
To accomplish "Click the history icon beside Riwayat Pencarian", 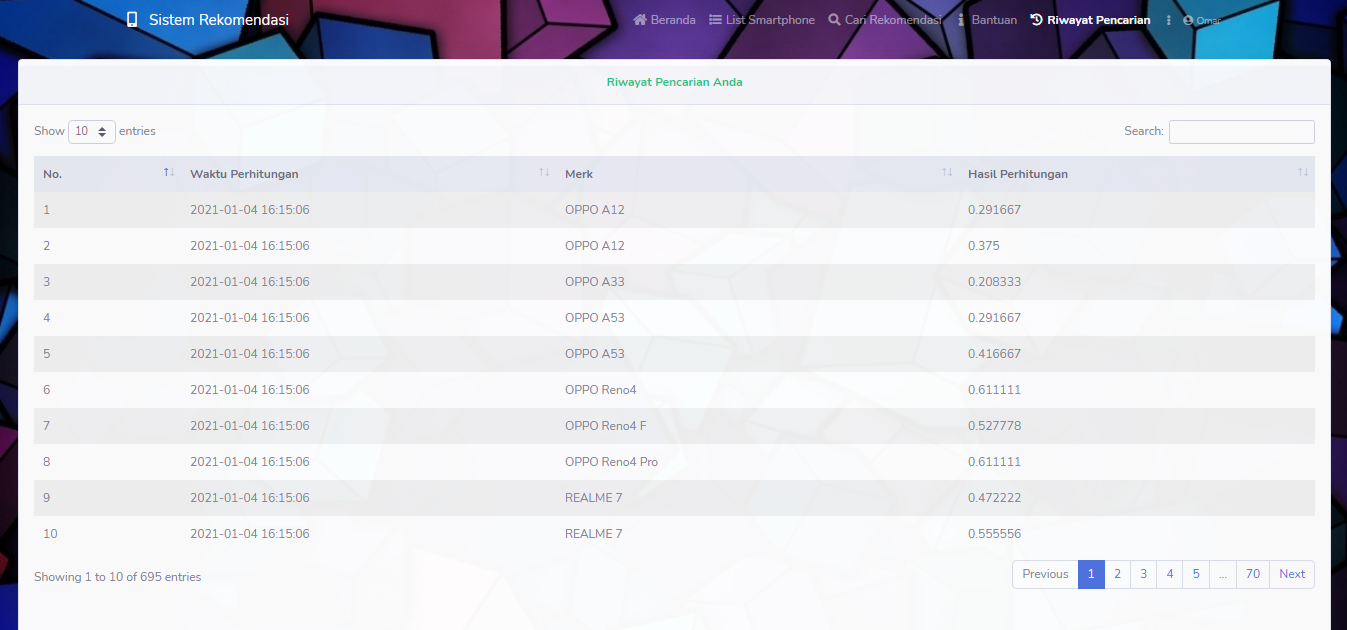I will coord(1037,20).
